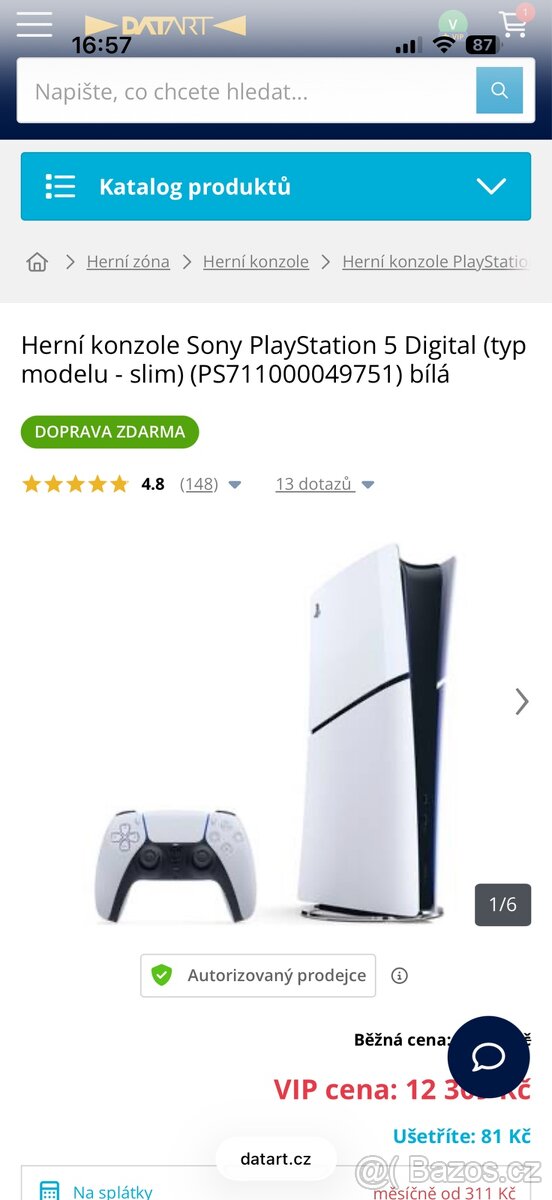The width and height of the screenshot is (552, 1200).
Task: Expand the 13 dotazů dropdown
Action: point(325,484)
